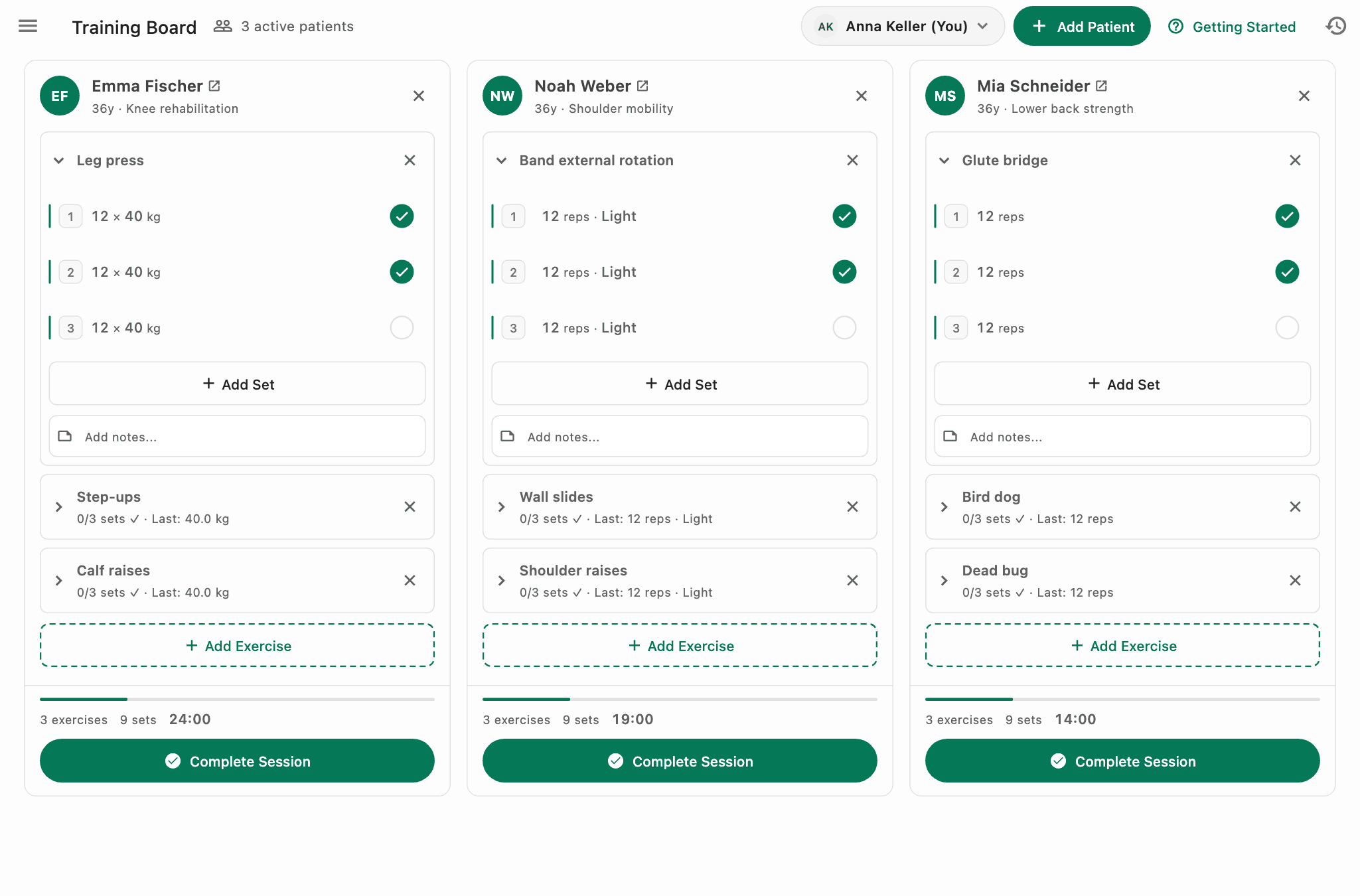Open the hamburger menu
This screenshot has height=896, width=1360.
[x=28, y=26]
